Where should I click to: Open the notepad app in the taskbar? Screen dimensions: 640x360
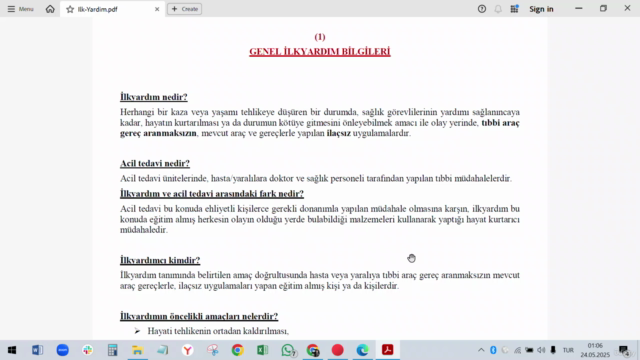coord(163,350)
